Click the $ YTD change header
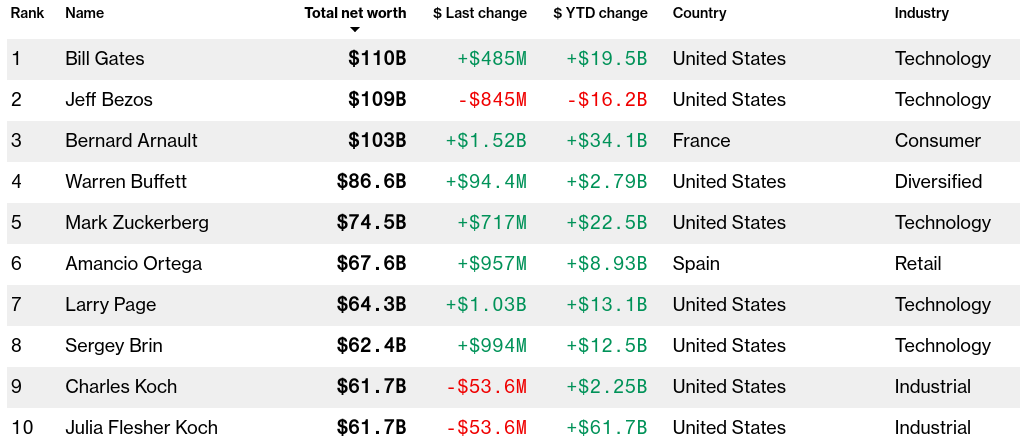 point(600,13)
